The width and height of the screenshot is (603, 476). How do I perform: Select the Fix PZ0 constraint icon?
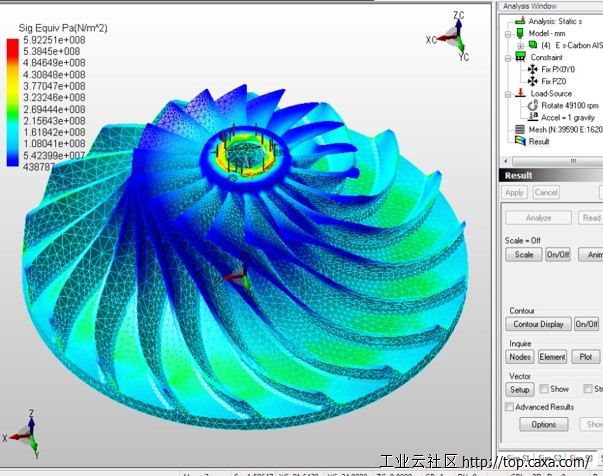(x=533, y=81)
